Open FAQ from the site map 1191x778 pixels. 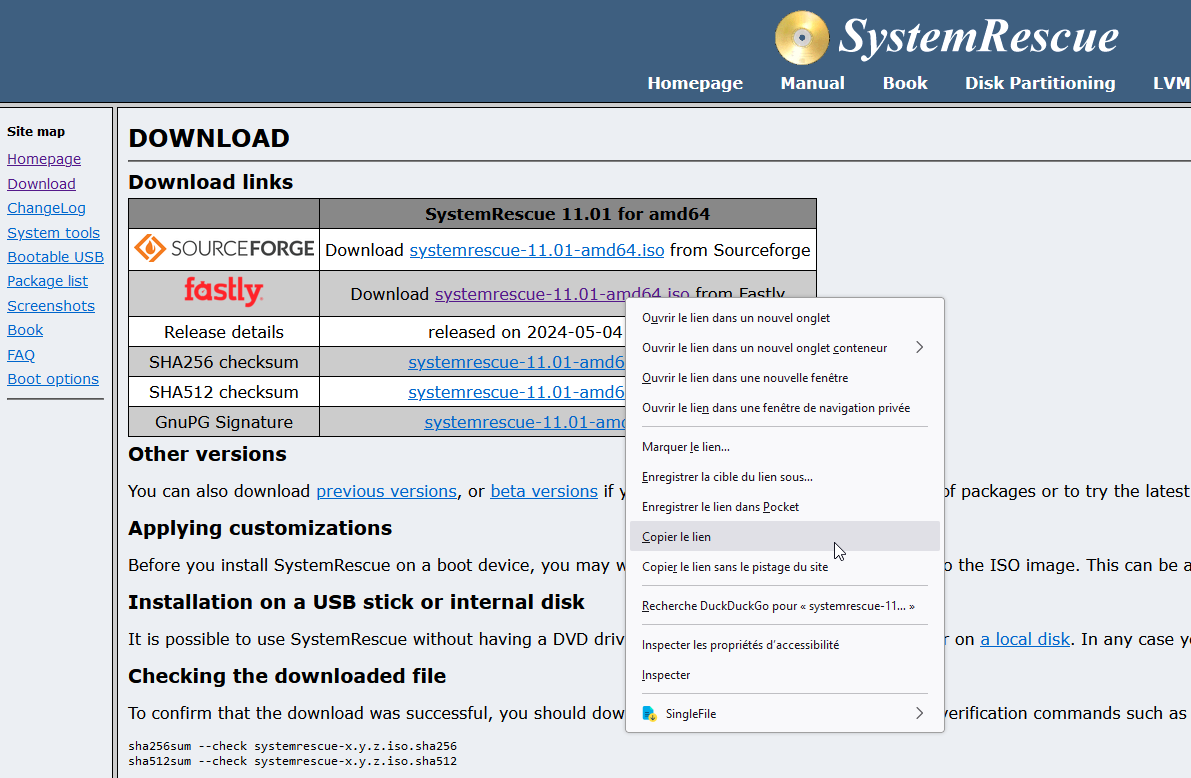pos(21,355)
